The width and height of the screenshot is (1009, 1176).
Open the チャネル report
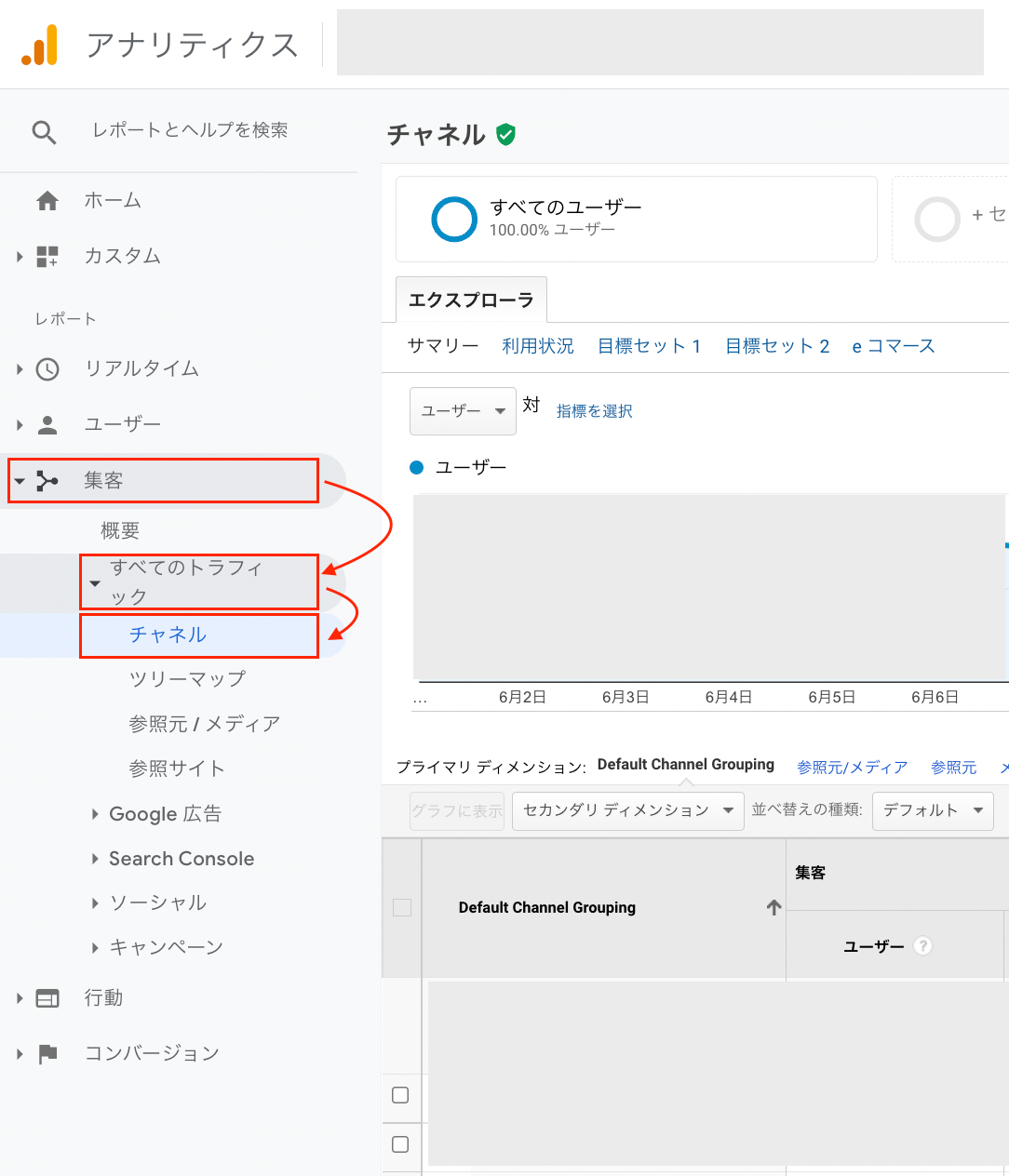click(x=168, y=635)
